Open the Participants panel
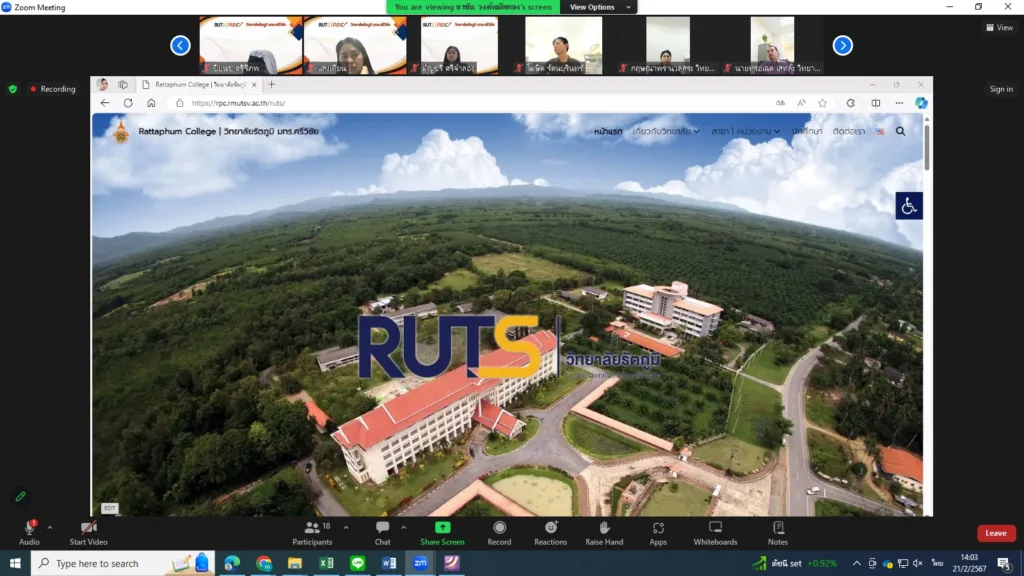The image size is (1024, 576). pos(312,532)
